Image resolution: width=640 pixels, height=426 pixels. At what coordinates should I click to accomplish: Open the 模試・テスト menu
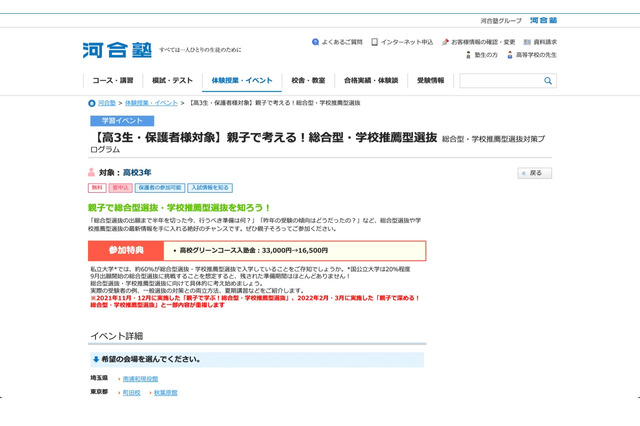172,80
